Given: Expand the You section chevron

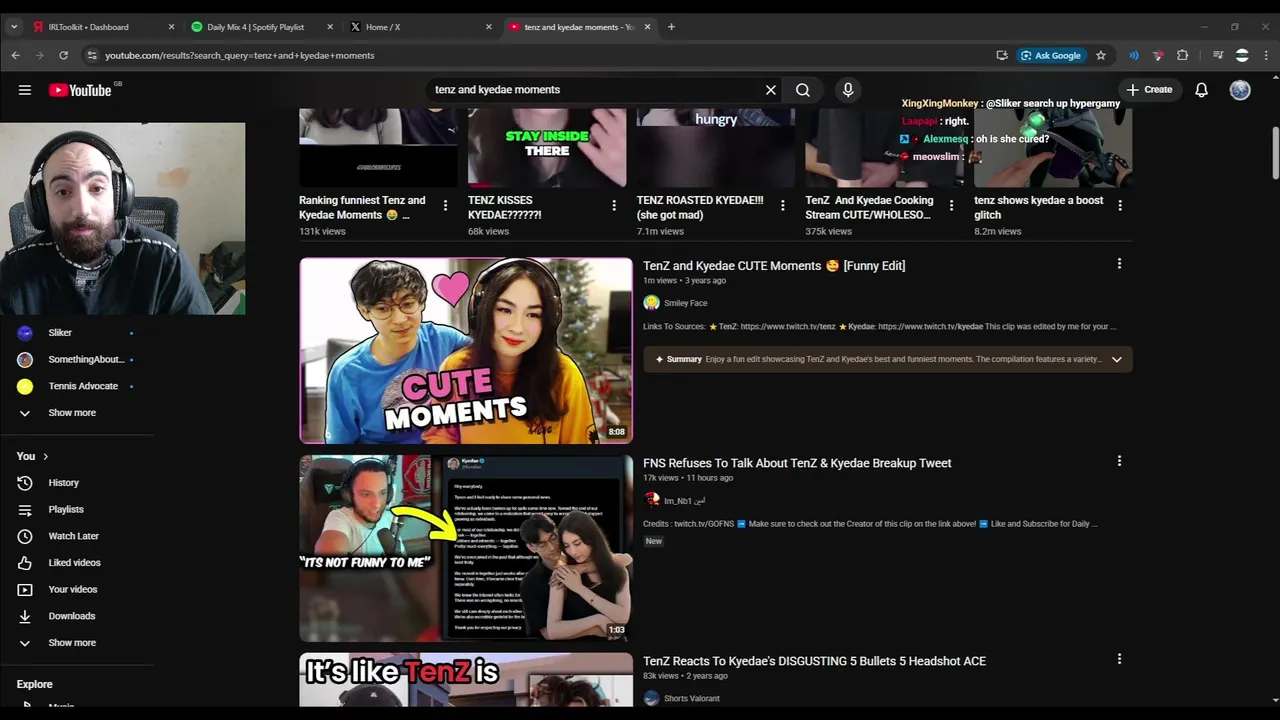Looking at the screenshot, I should [x=45, y=456].
